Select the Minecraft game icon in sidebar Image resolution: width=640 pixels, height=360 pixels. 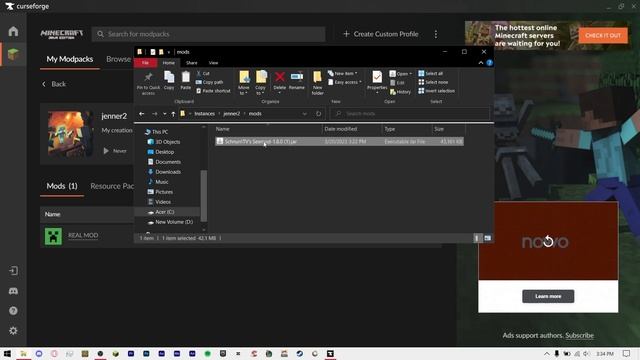coord(13,54)
